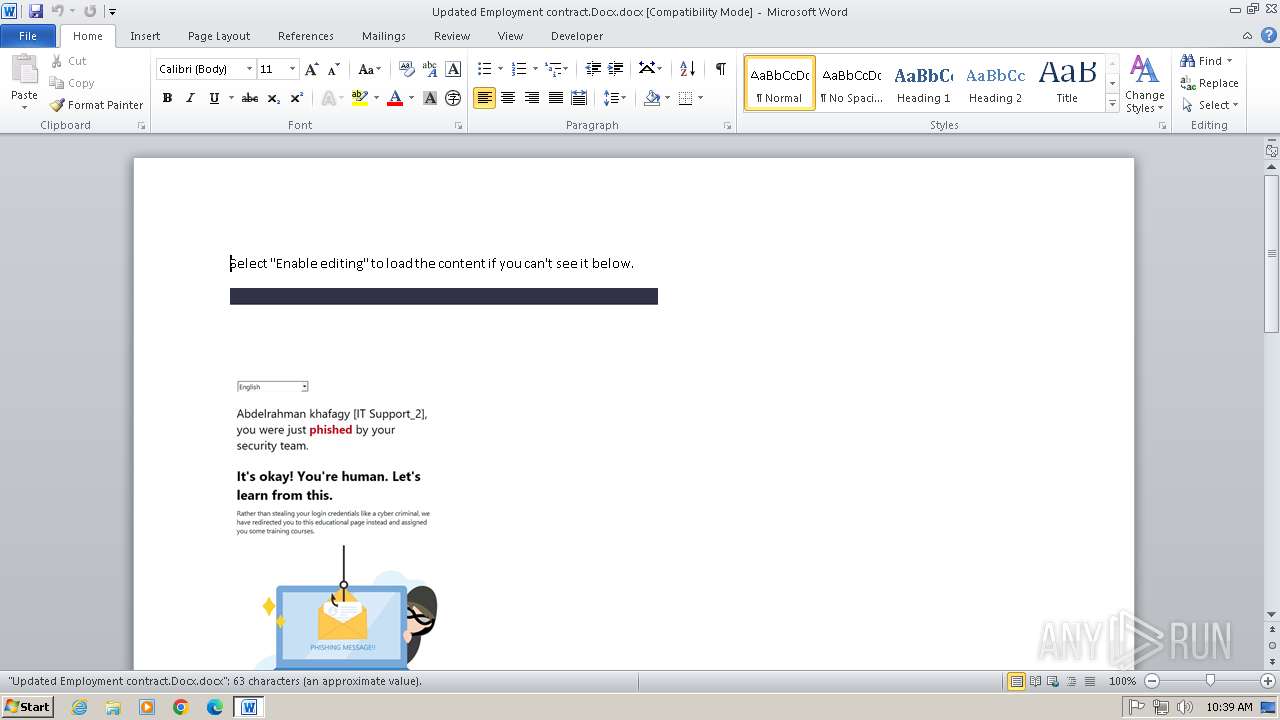The image size is (1280, 720).
Task: Click the Shrink Font icon
Action: pos(334,69)
